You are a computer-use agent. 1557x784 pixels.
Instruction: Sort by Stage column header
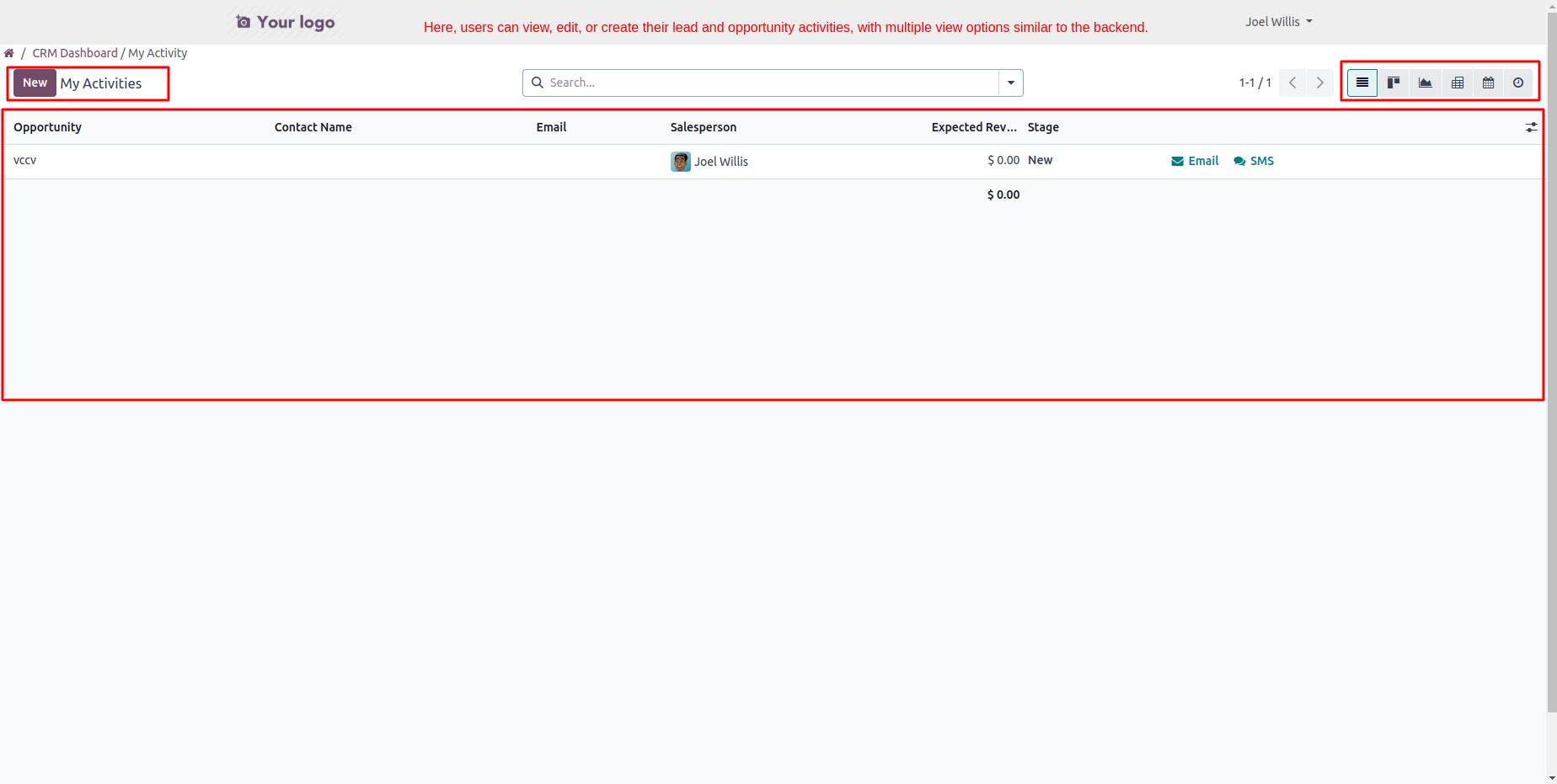pyautogui.click(x=1043, y=127)
